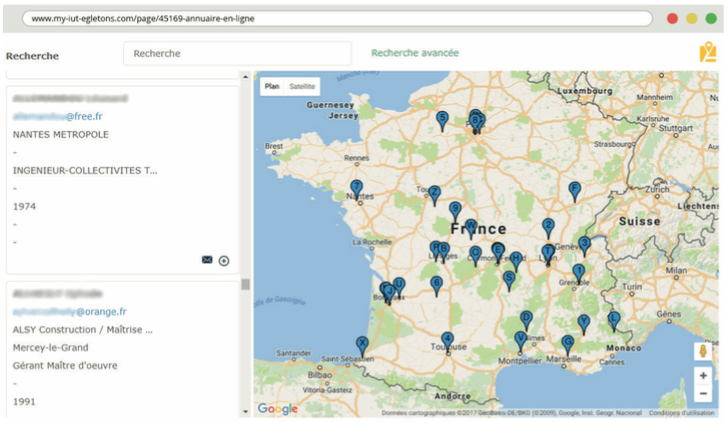Click the envelope icon on Nantes Metropole card
This screenshot has width=728, height=423.
207,260
